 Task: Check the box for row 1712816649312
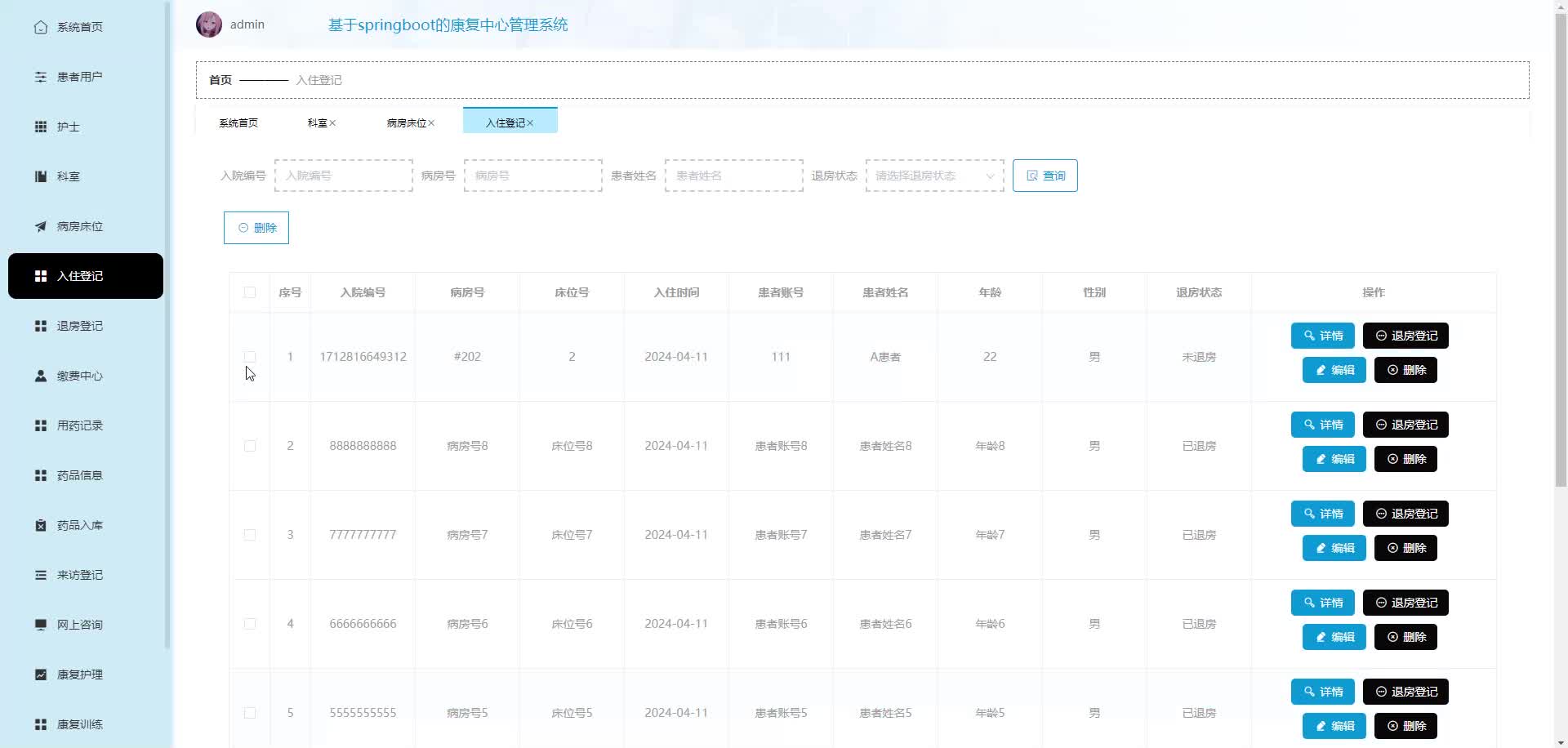[250, 357]
